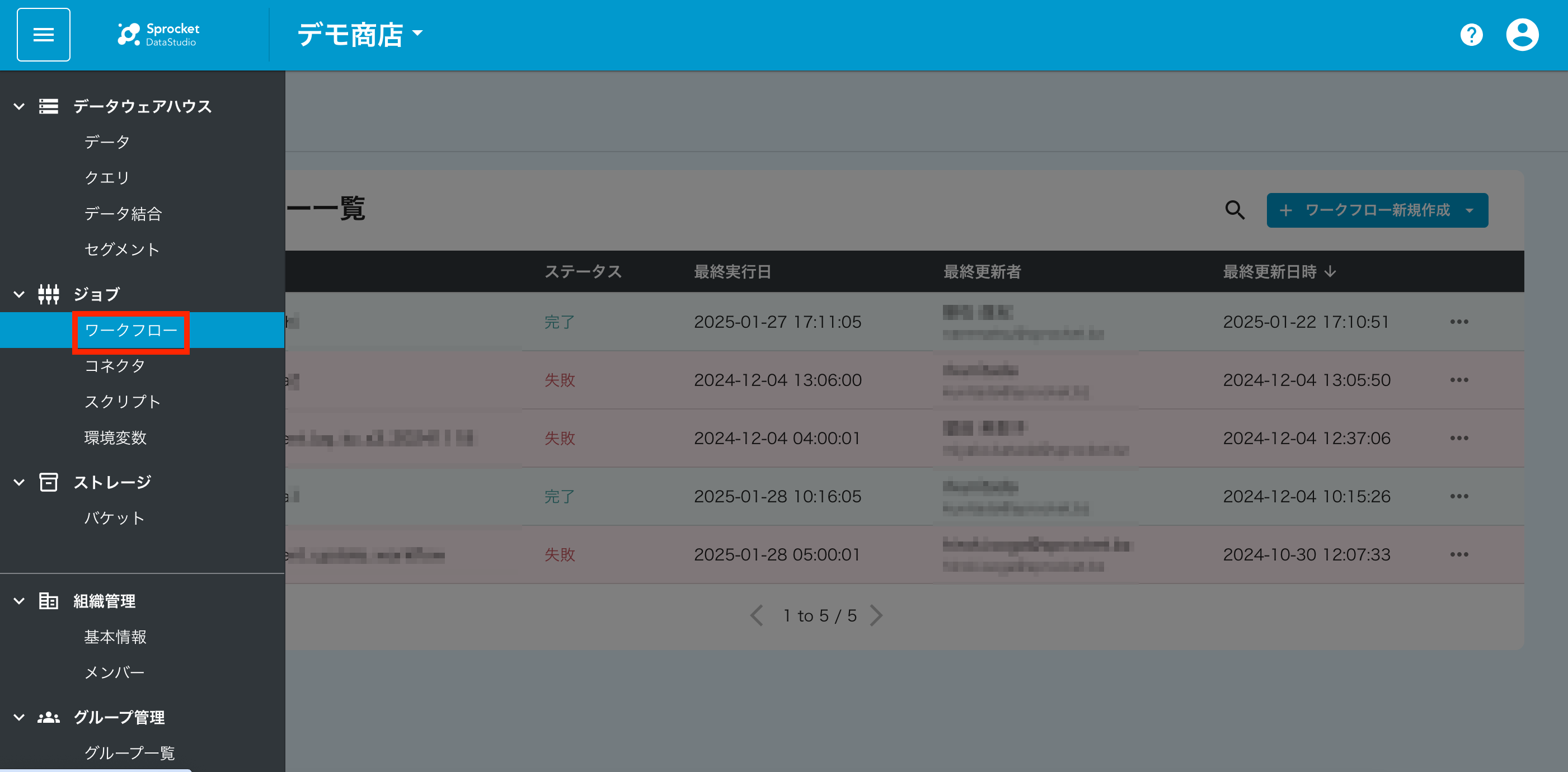1568x772 pixels.
Task: Collapse the ストレージ section chevron
Action: pos(20,482)
